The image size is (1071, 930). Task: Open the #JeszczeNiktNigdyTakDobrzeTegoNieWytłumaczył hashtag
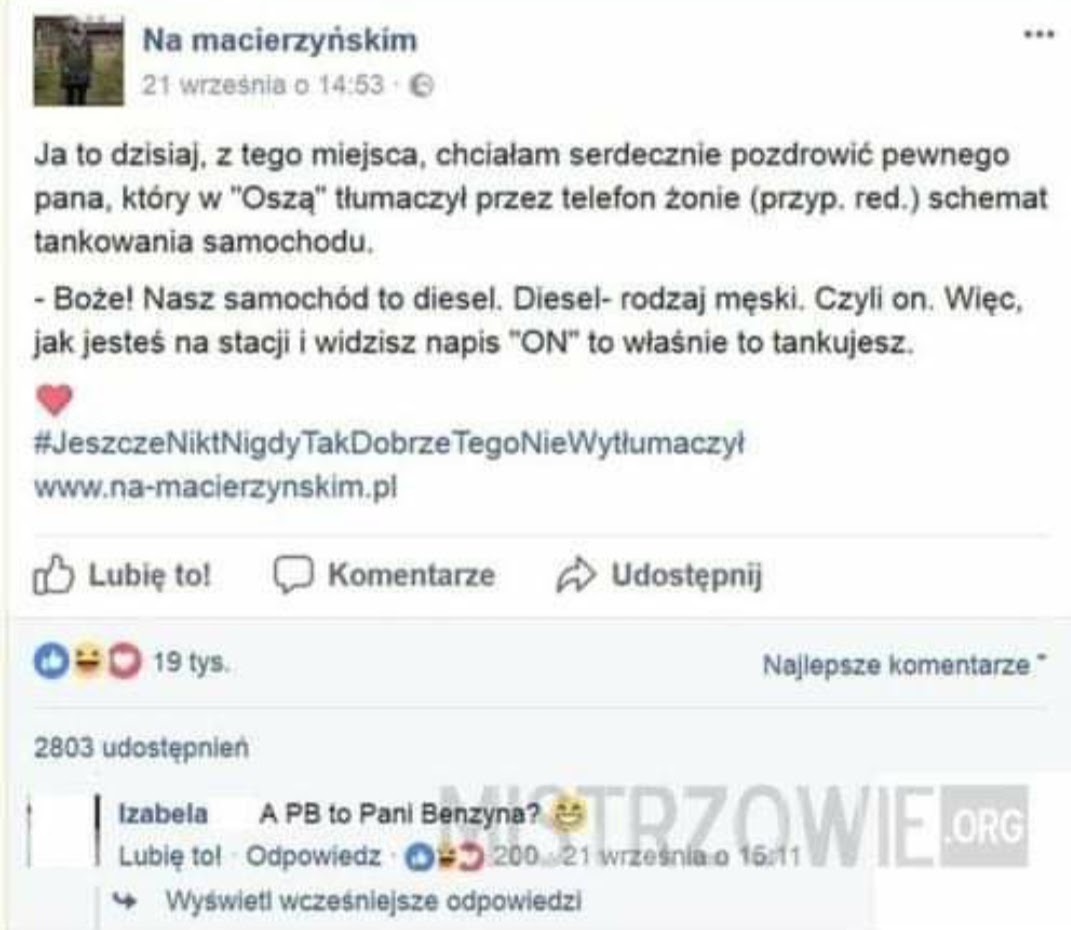(389, 444)
